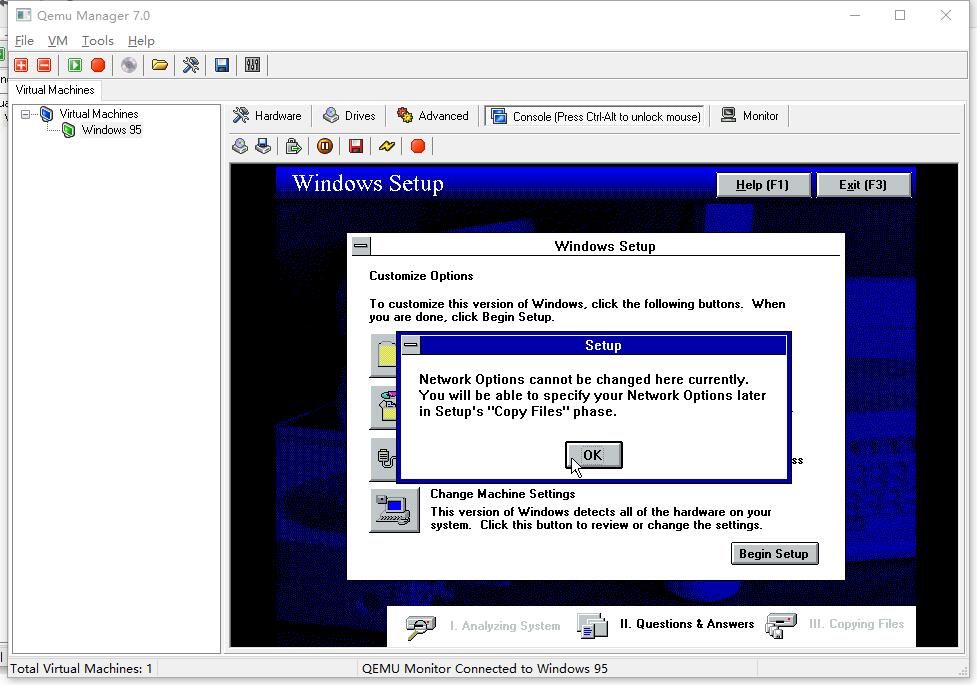Image resolution: width=977 pixels, height=685 pixels.
Task: Click the 'III. Copying Files' step label
Action: 856,624
